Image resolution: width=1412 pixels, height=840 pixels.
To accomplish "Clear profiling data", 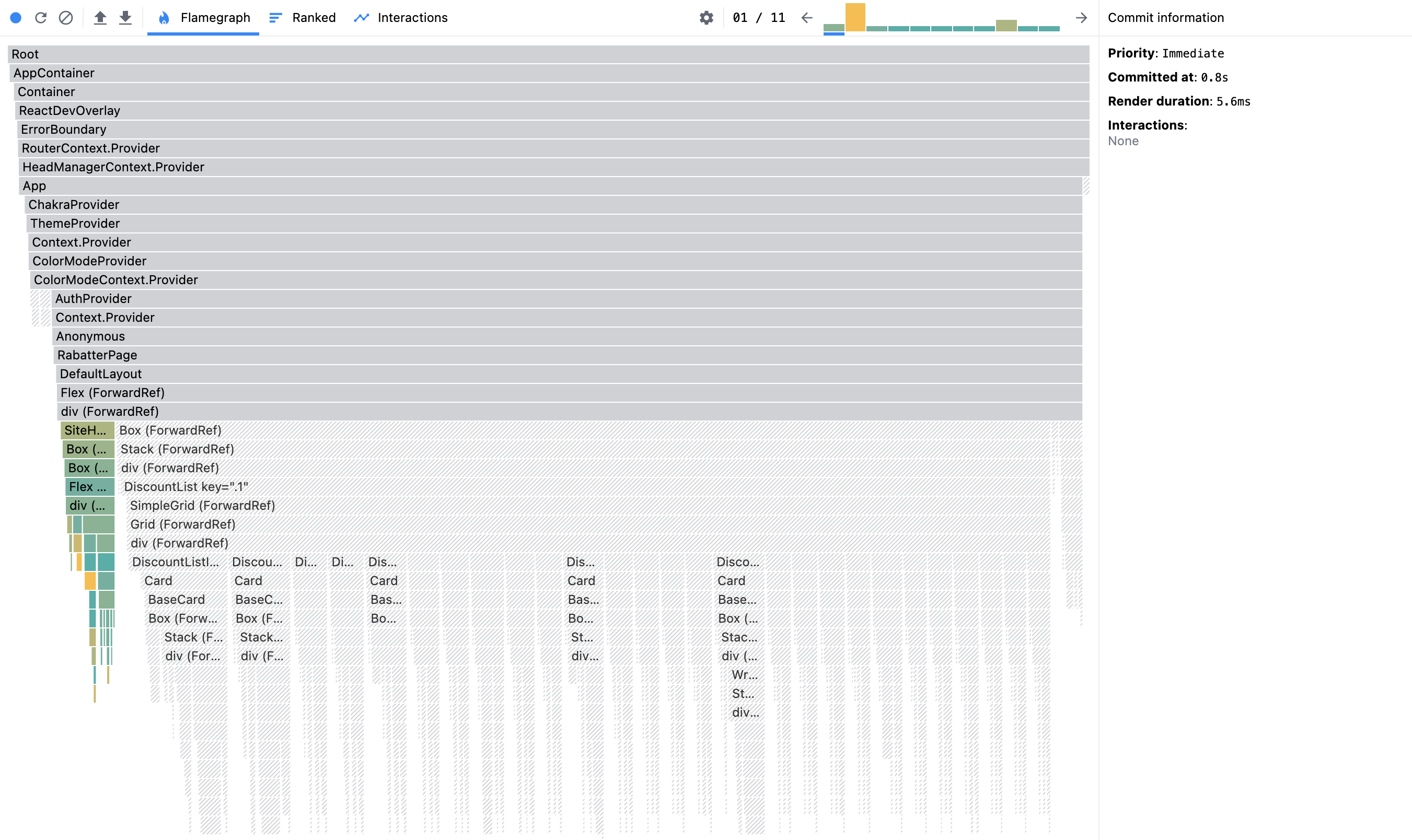I will pos(66,18).
